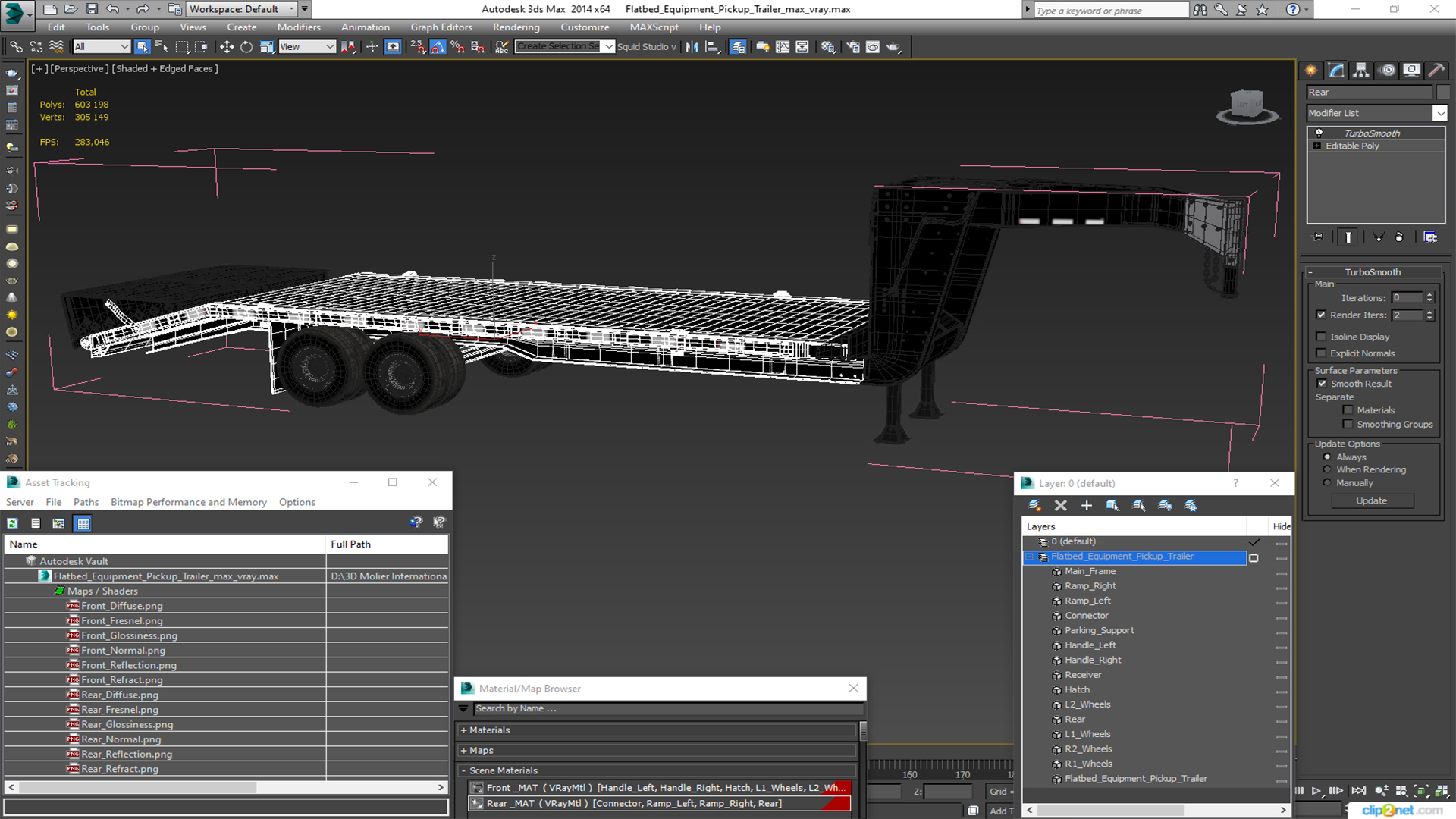Select the When Rendering radio button
Image resolution: width=1456 pixels, height=819 pixels.
[1327, 470]
